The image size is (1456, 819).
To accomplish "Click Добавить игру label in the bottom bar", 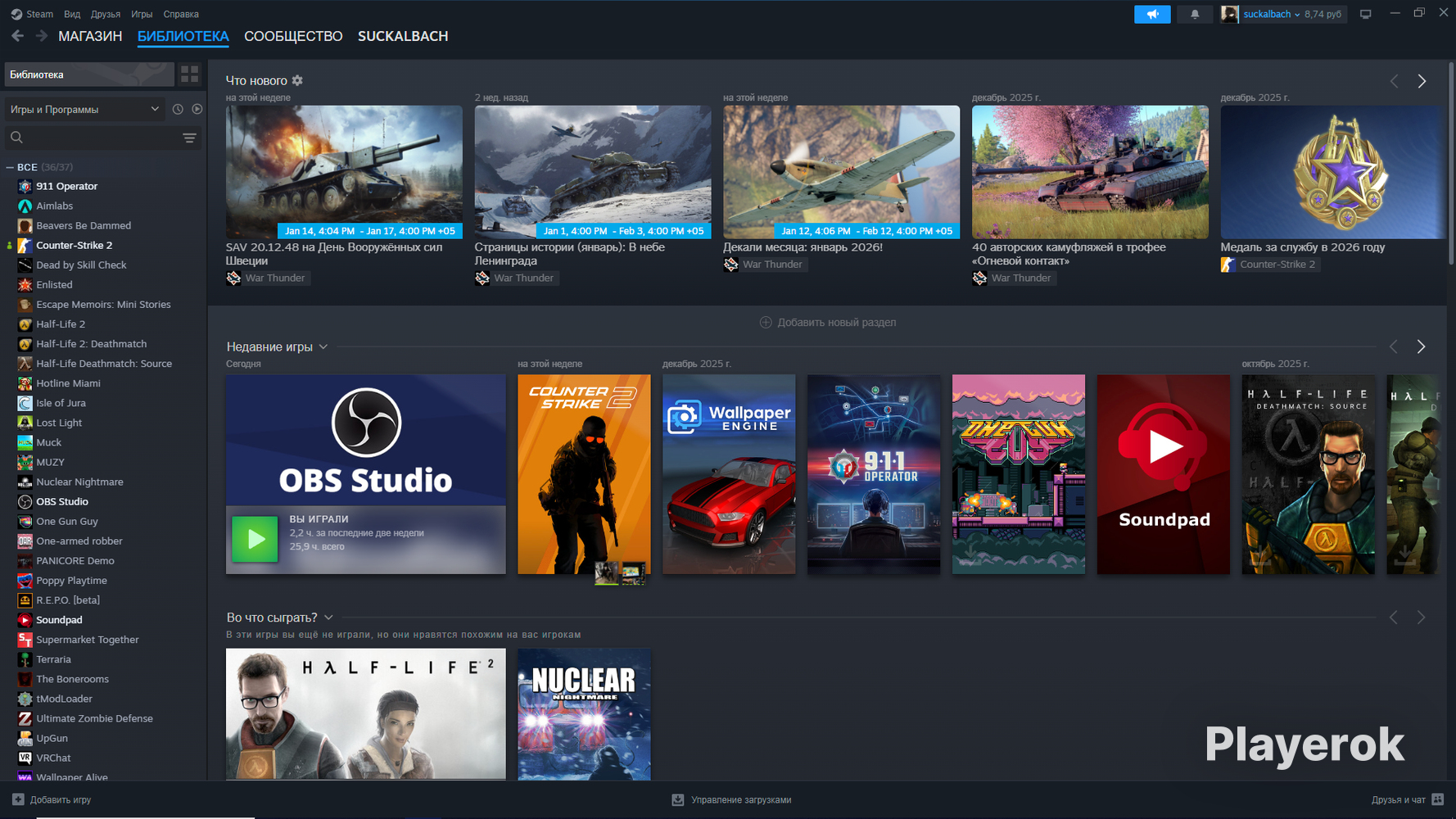I will coord(61,799).
